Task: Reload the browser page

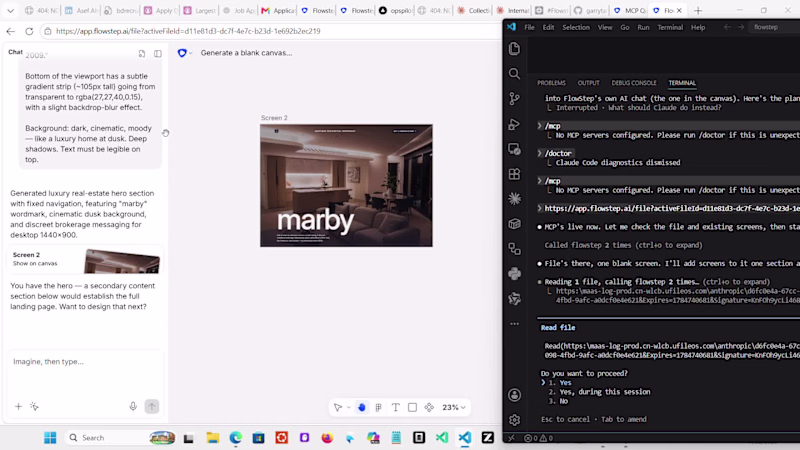Action: [29, 31]
